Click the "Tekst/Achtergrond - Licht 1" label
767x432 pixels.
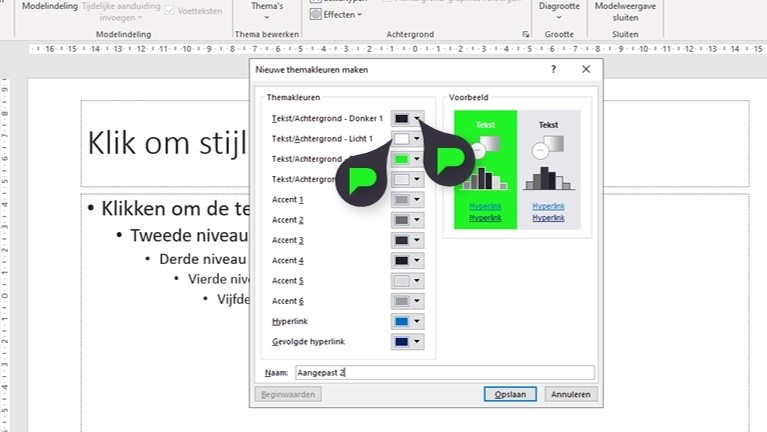(322, 139)
